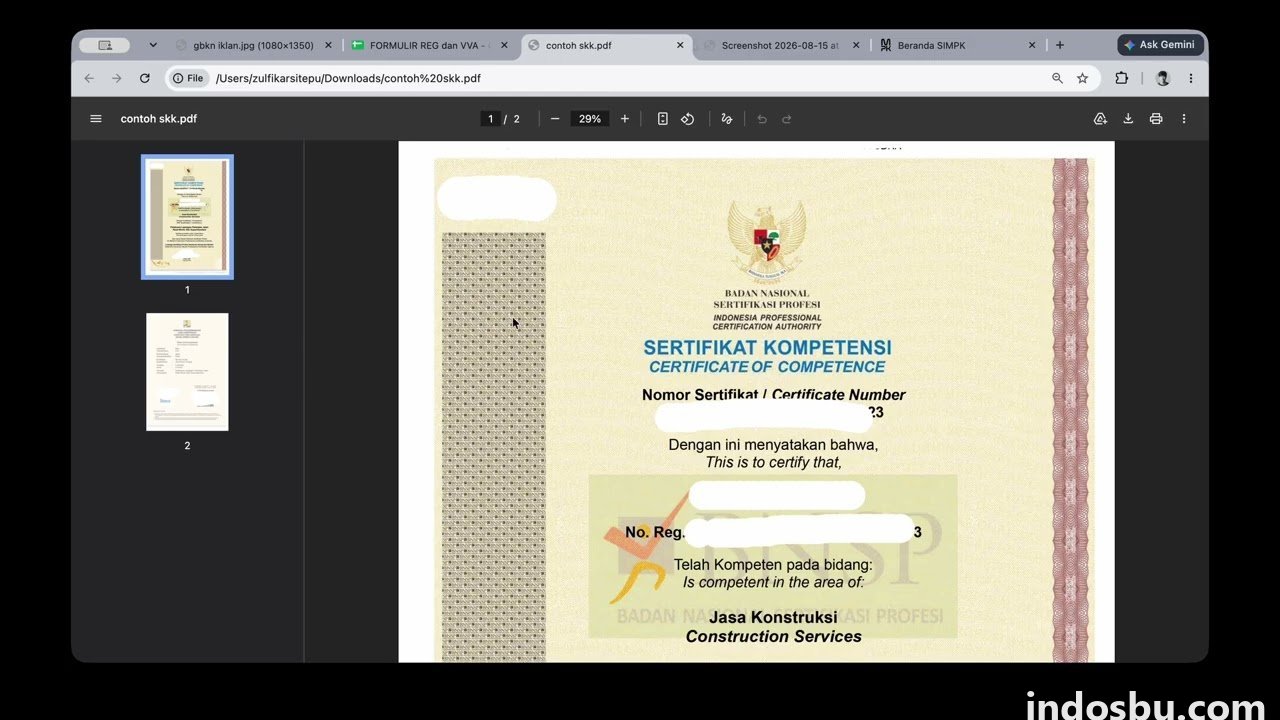Close the gbkn iklan.jpg tab
The image size is (1280, 720).
point(328,45)
